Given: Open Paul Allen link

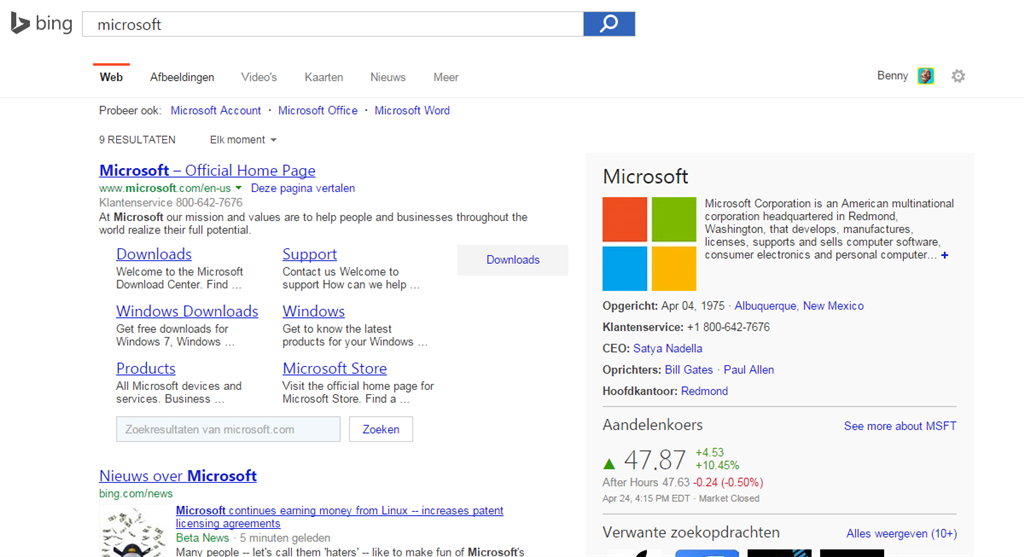Looking at the screenshot, I should [x=748, y=370].
